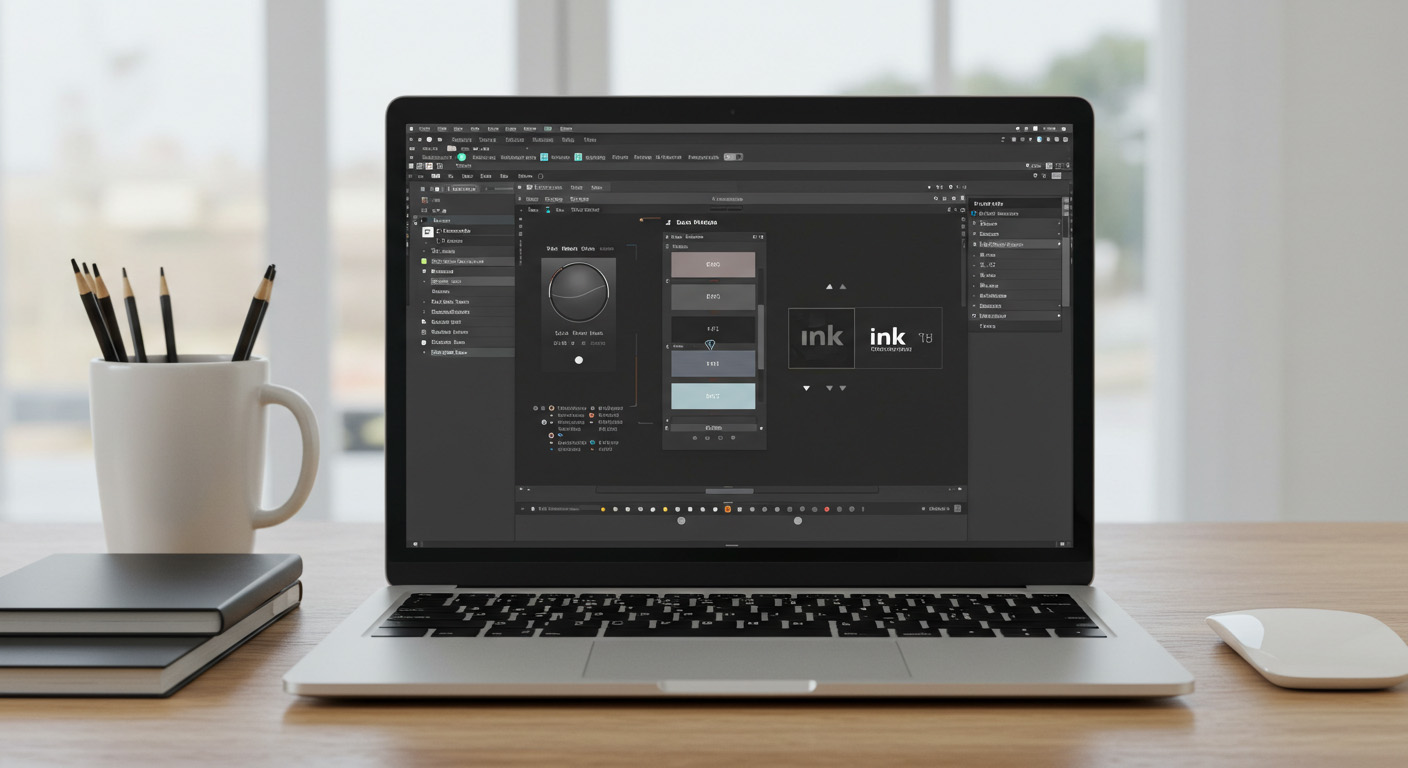Open the Edit menu in the menu bar

[x=443, y=128]
